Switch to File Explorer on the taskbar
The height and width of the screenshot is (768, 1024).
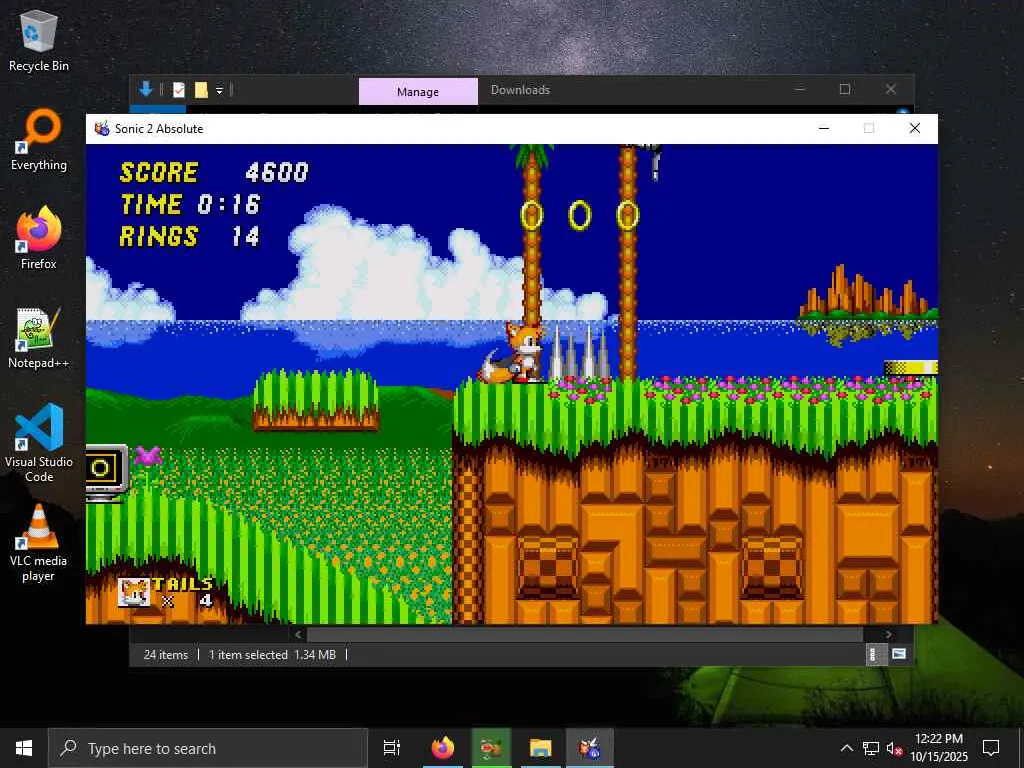point(541,748)
